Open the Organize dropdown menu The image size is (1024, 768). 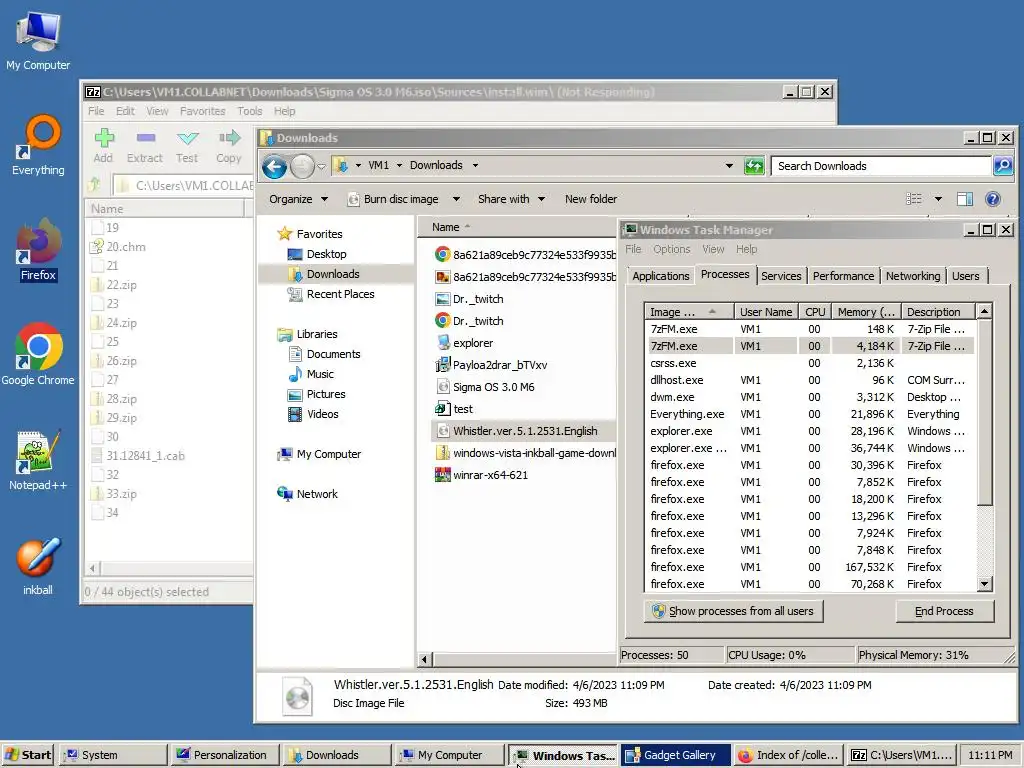(298, 199)
